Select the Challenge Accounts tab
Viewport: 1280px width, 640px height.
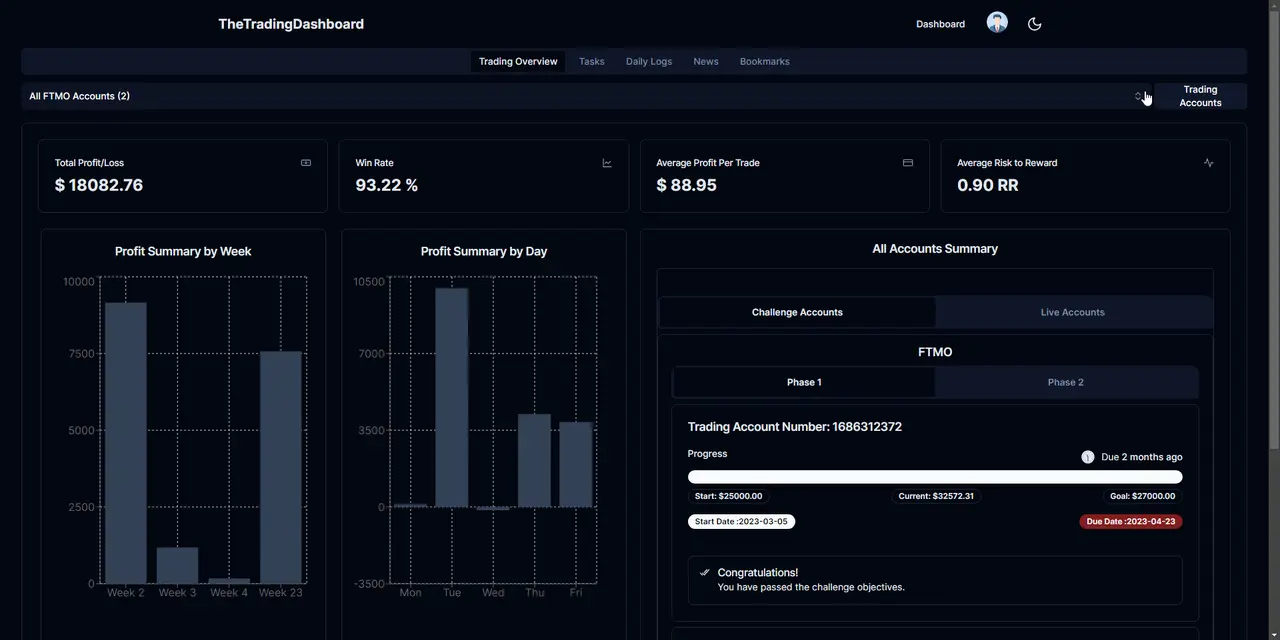(x=797, y=312)
